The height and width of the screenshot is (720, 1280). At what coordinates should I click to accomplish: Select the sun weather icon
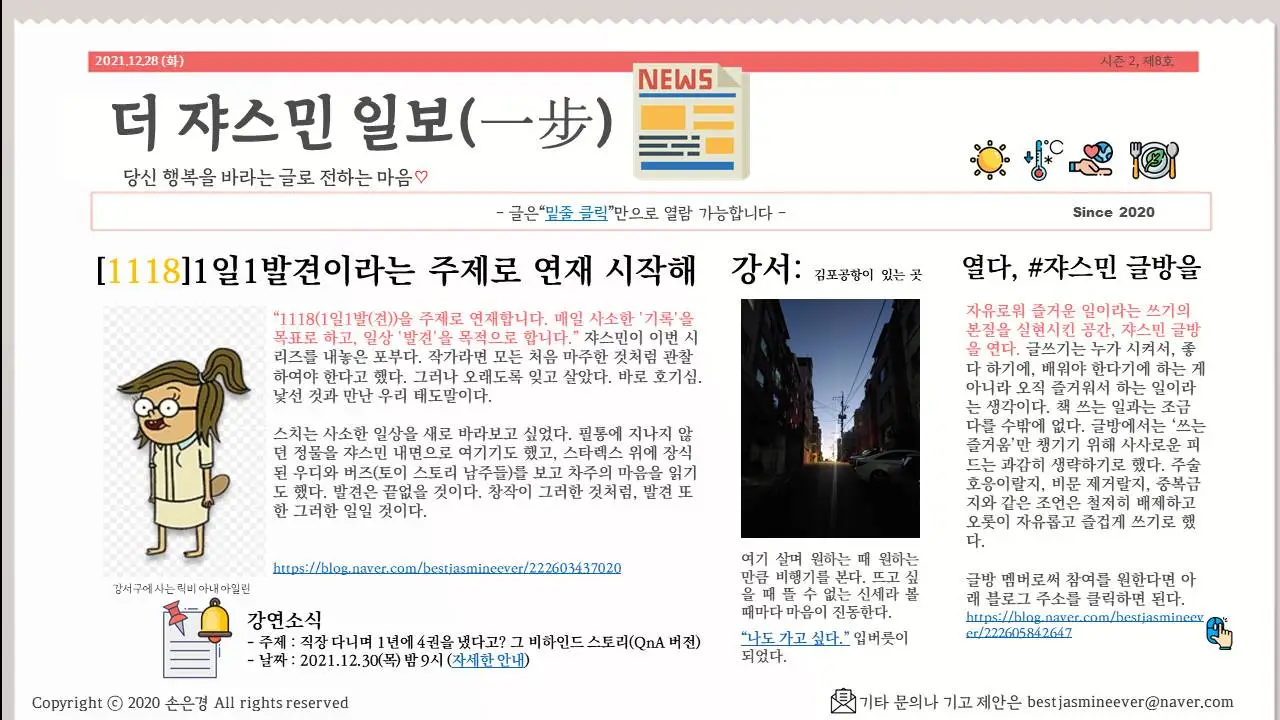coord(988,158)
